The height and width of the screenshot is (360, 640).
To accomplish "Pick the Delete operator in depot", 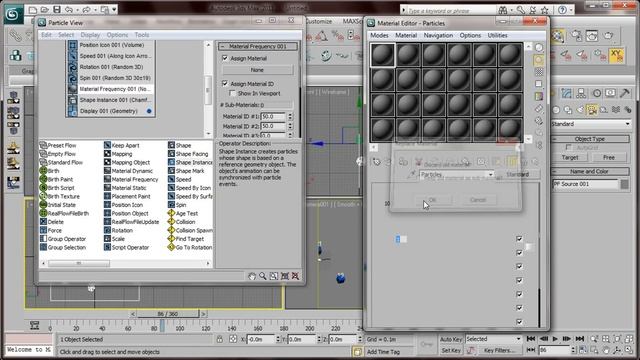I will tap(51, 222).
